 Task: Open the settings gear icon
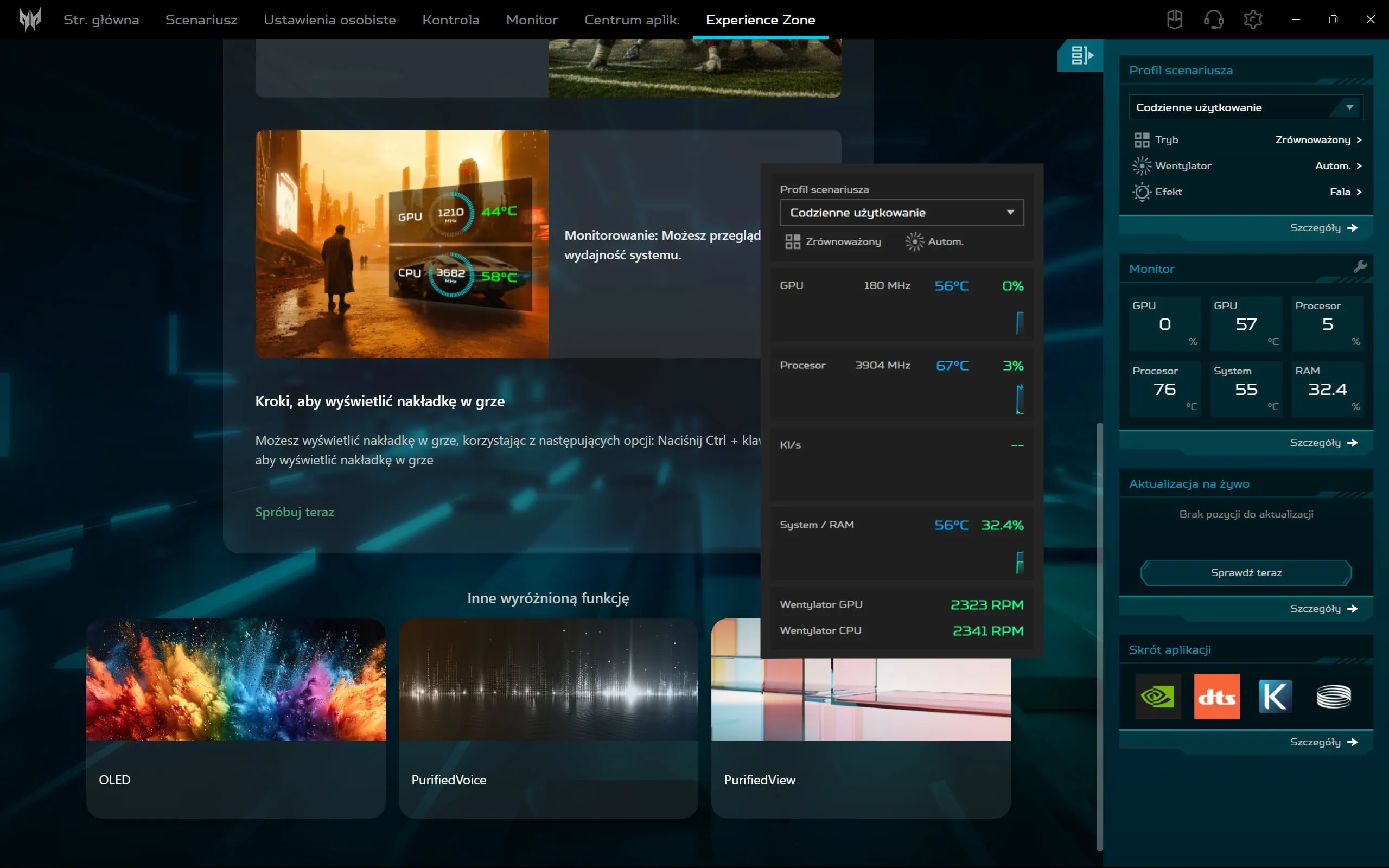(1252, 20)
